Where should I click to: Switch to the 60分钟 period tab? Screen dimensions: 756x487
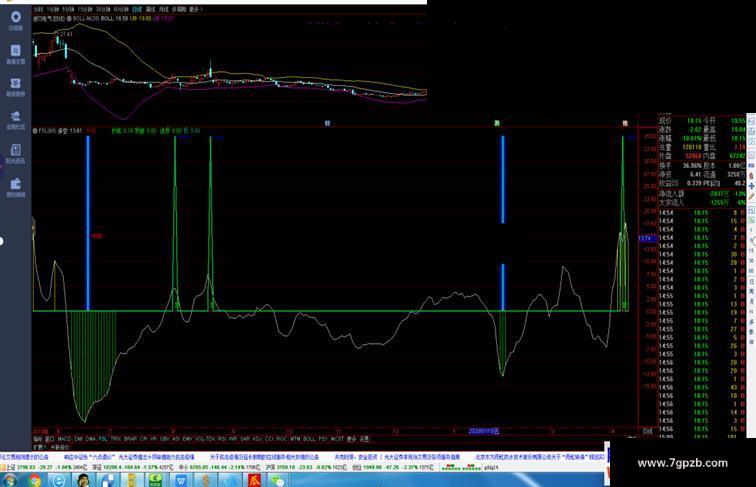[x=121, y=9]
